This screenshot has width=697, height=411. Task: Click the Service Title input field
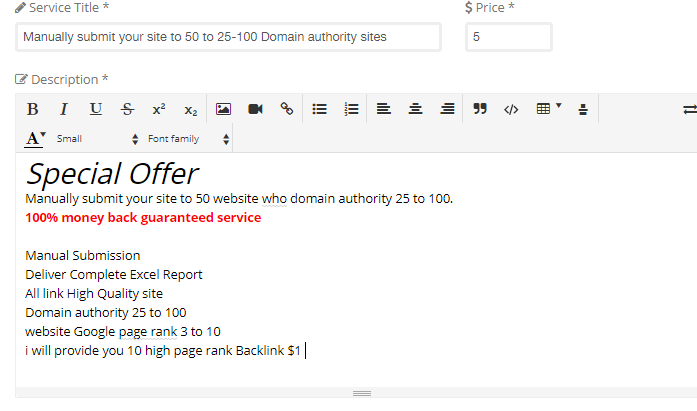click(228, 37)
